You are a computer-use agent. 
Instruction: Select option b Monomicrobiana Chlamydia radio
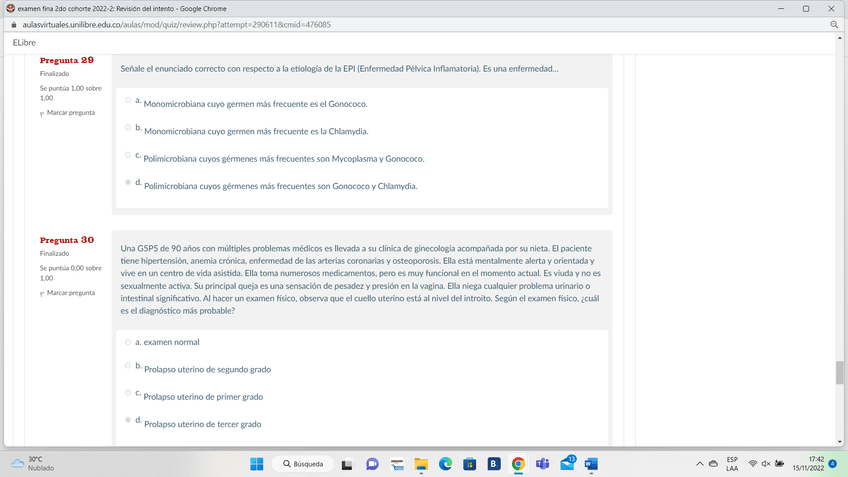[x=128, y=128]
